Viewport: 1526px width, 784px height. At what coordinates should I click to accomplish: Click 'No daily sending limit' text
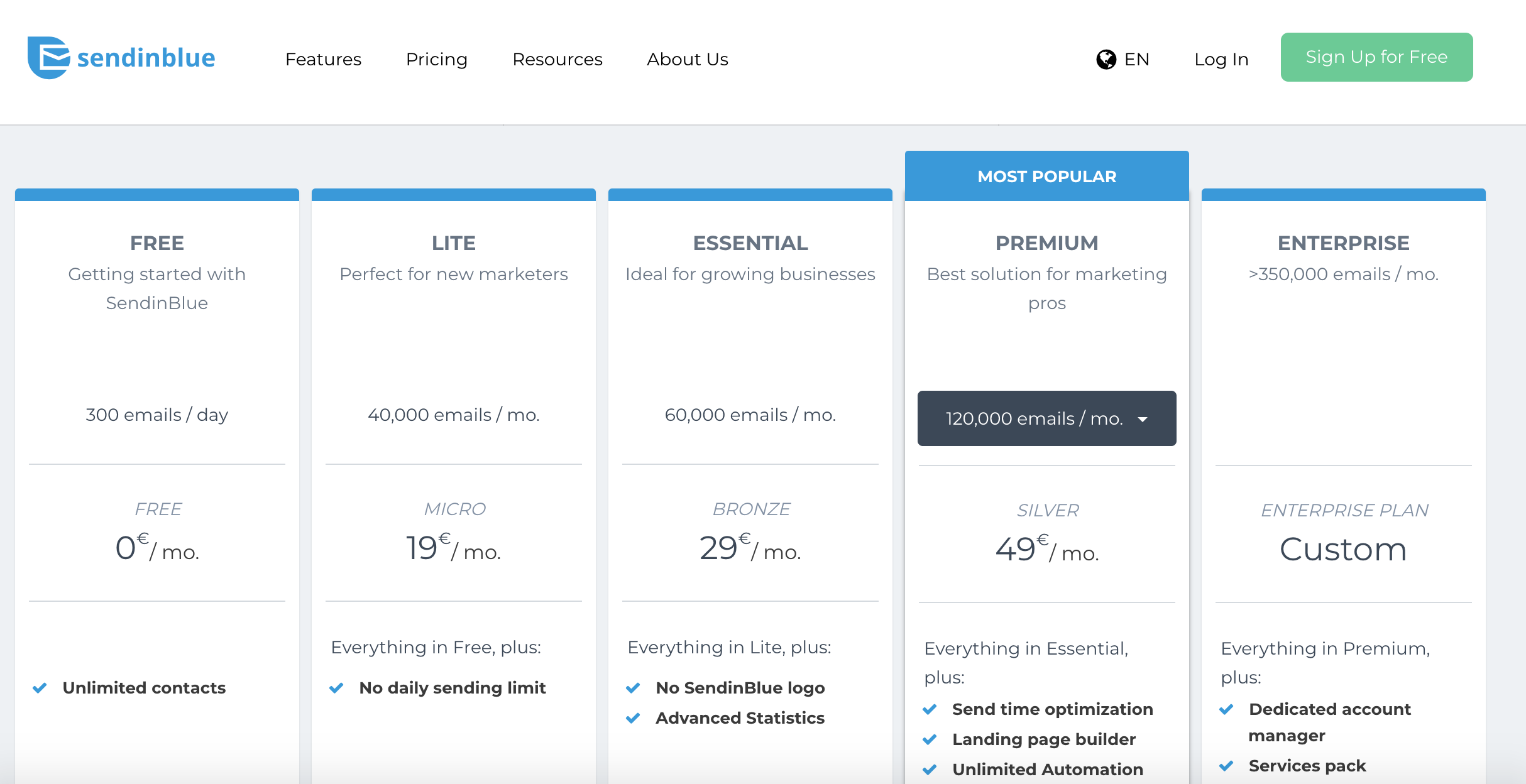(x=453, y=688)
